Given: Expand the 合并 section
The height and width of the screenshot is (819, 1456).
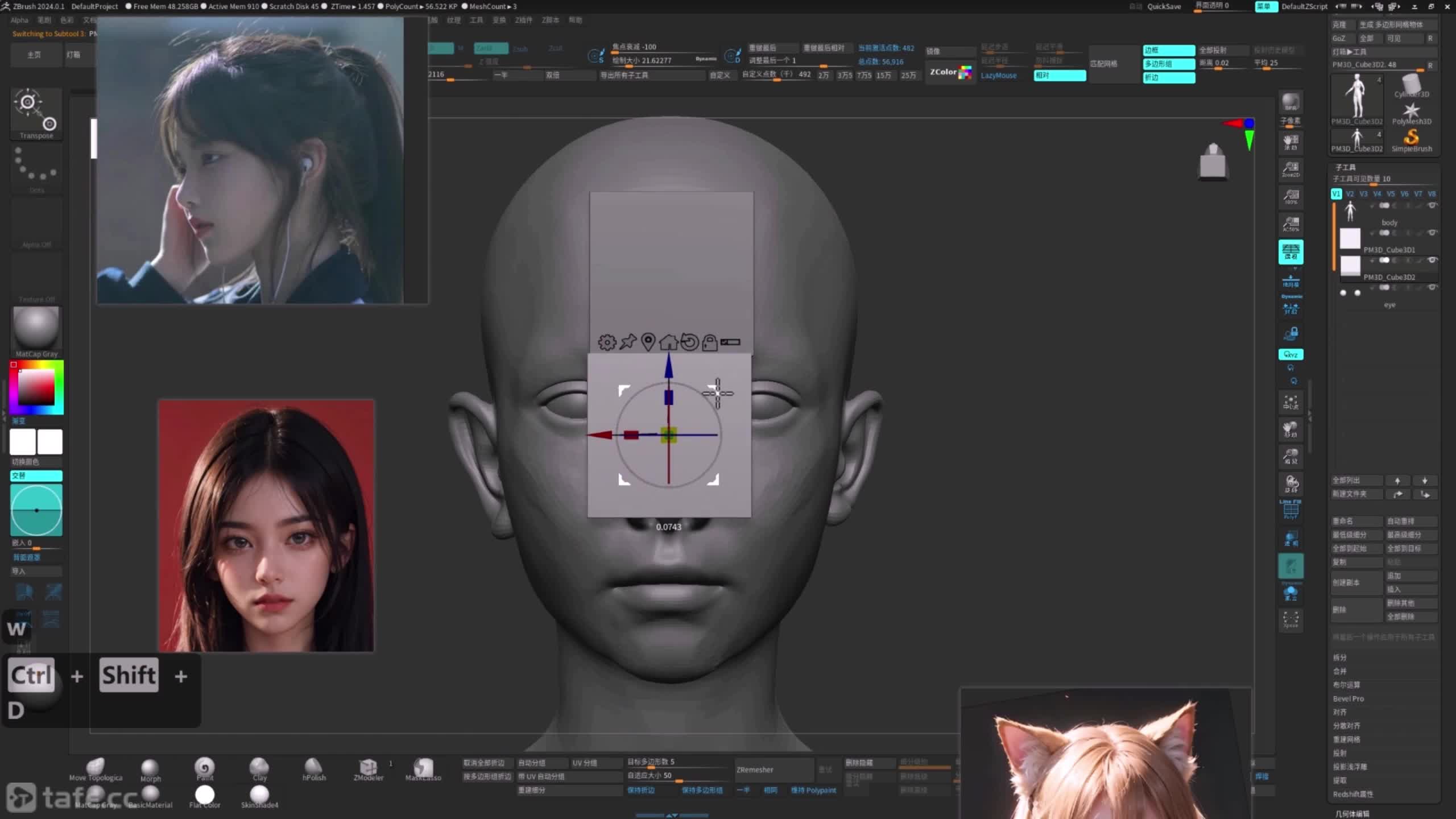Looking at the screenshot, I should (x=1340, y=671).
